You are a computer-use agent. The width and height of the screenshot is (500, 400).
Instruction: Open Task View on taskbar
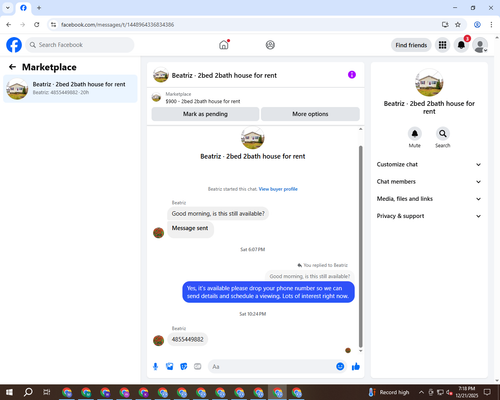click(x=47, y=392)
